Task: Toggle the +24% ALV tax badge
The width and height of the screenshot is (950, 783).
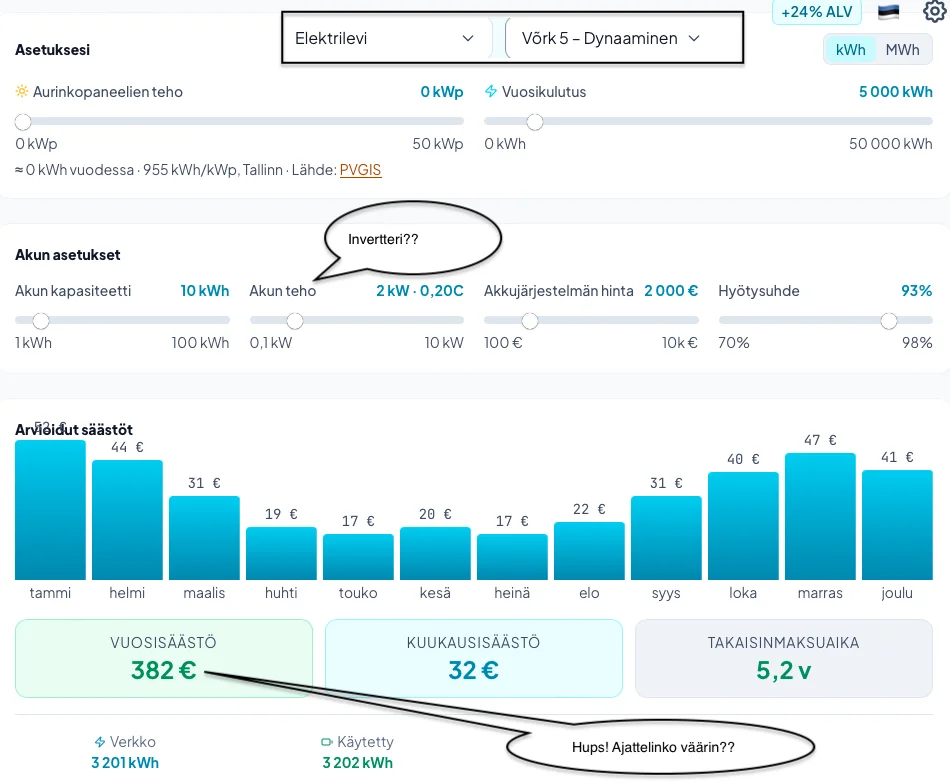Action: click(x=817, y=12)
